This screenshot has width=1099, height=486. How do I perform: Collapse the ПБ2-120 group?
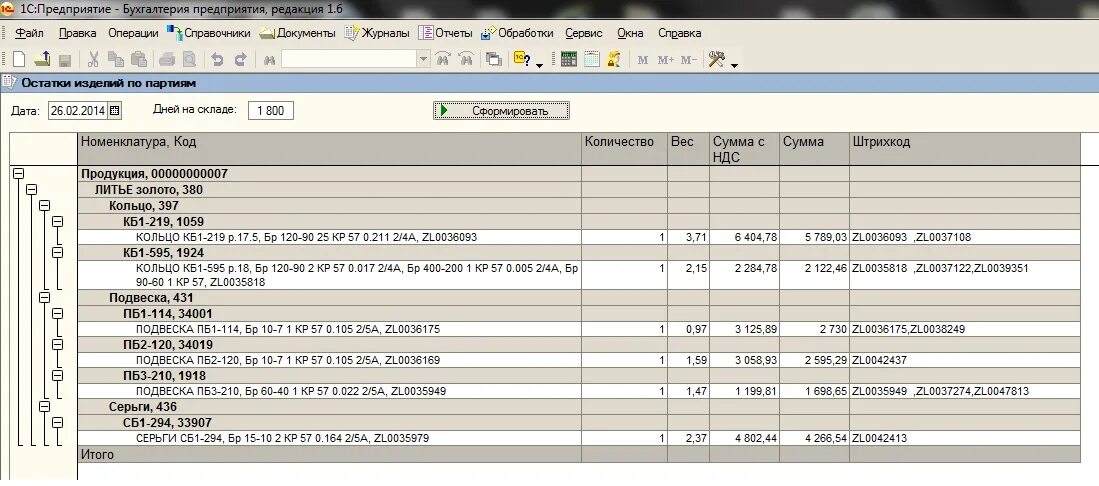click(x=57, y=345)
